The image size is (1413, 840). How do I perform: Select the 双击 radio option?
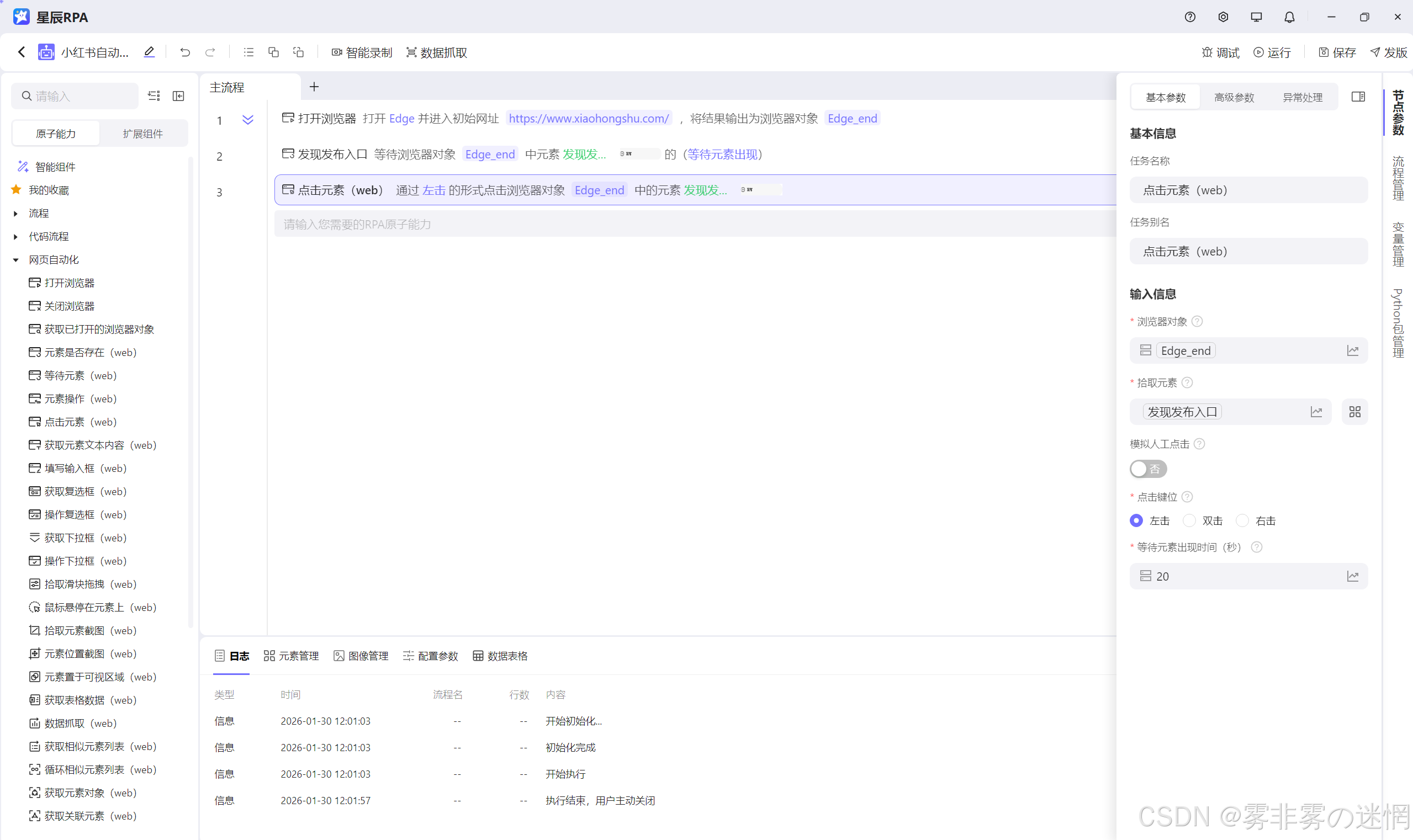[1189, 520]
